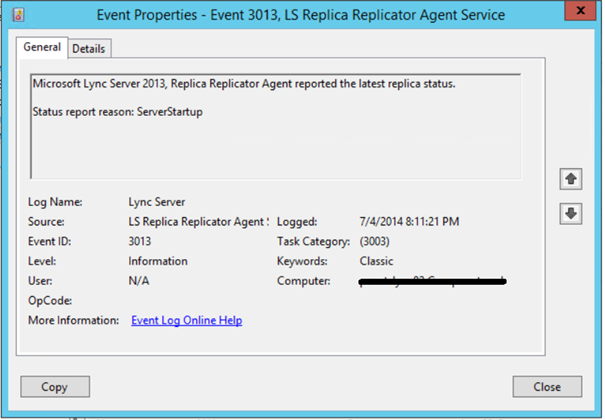Click the 'Status report reason: ServerStartup' line
The height and width of the screenshot is (420, 605).
pyautogui.click(x=117, y=112)
